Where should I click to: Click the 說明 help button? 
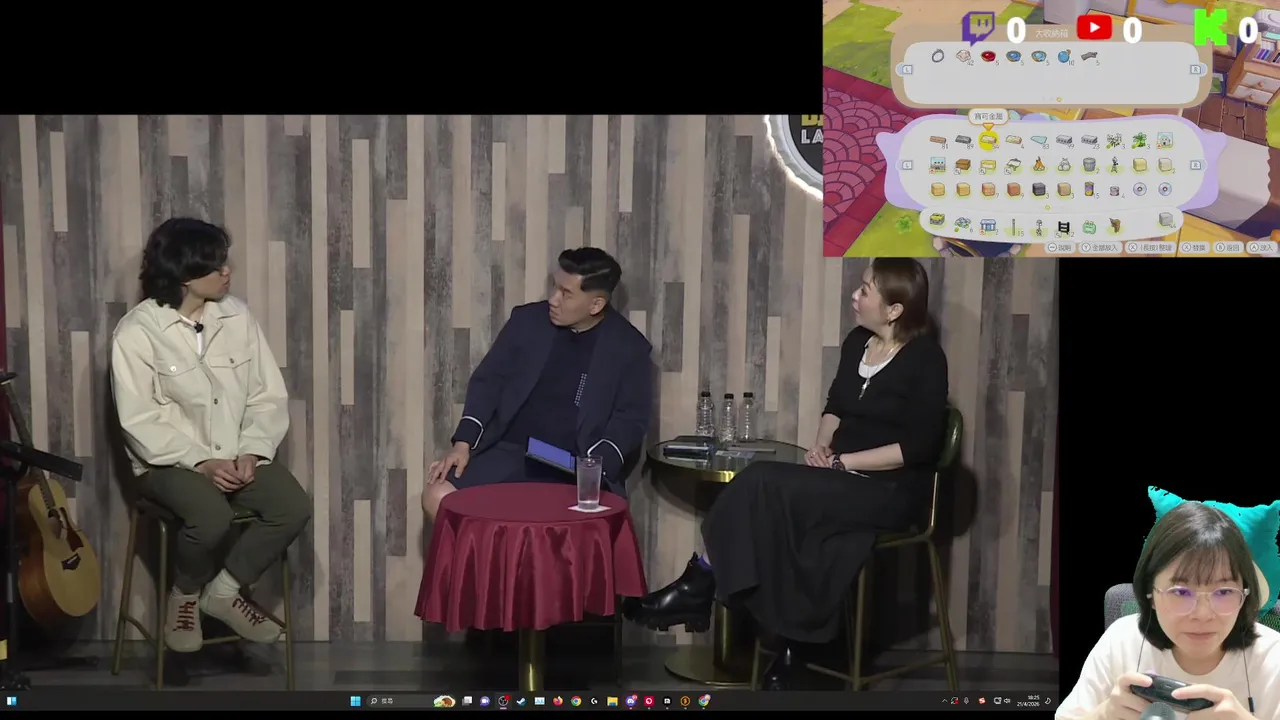1061,247
